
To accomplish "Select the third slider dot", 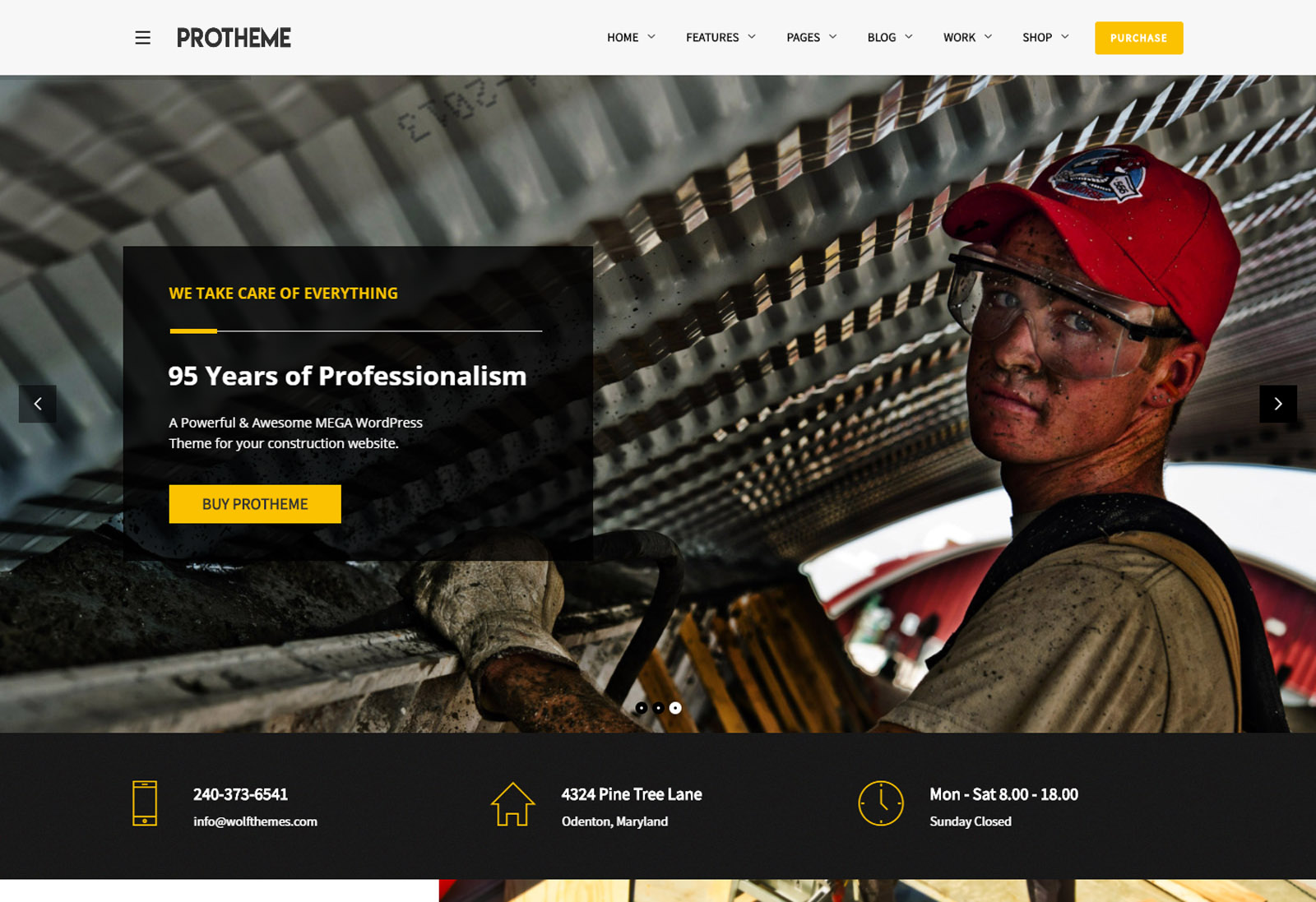I will pyautogui.click(x=675, y=708).
